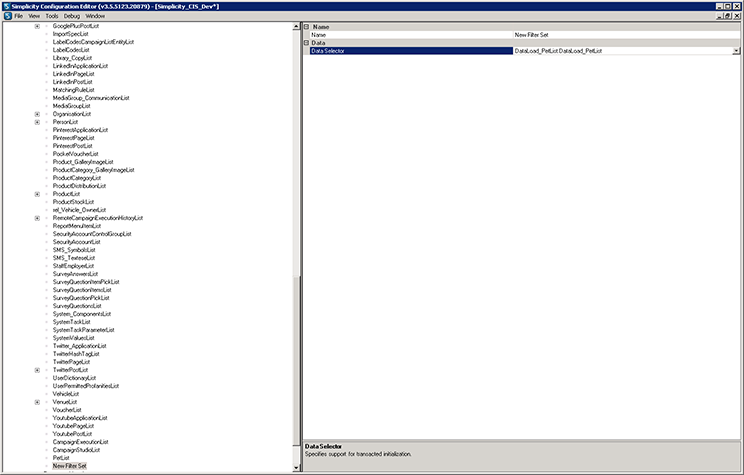Open the Window menu
The image size is (744, 475).
click(x=95, y=16)
